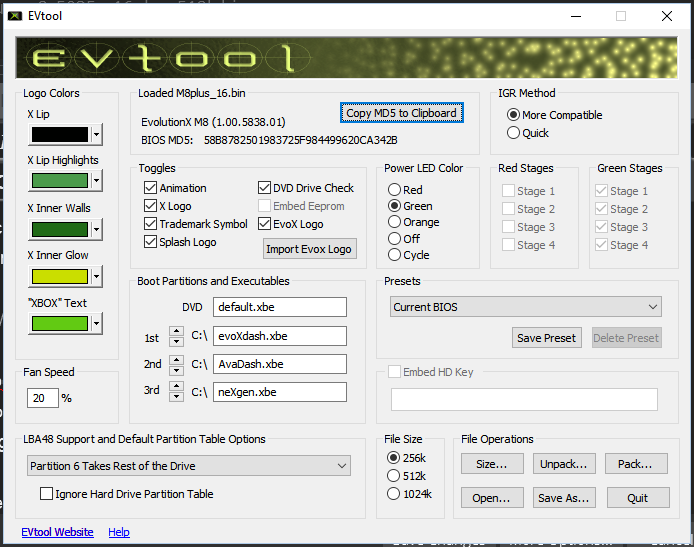Expand the X Inner Glow color picker
Screen dimensions: 694x547
click(96, 277)
